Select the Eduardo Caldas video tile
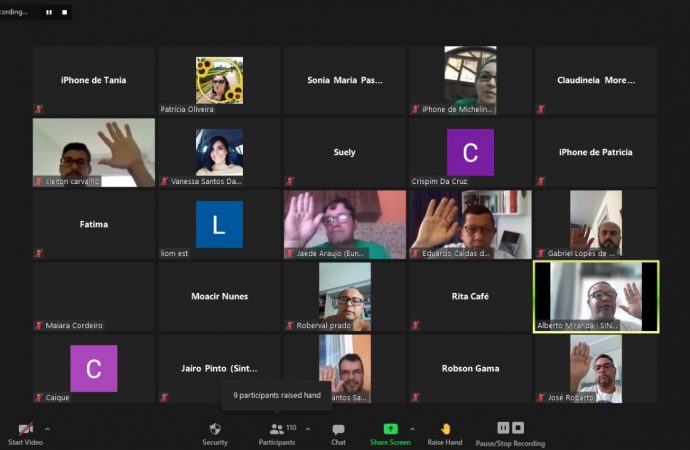Image resolution: width=690 pixels, height=450 pixels. pos(470,224)
